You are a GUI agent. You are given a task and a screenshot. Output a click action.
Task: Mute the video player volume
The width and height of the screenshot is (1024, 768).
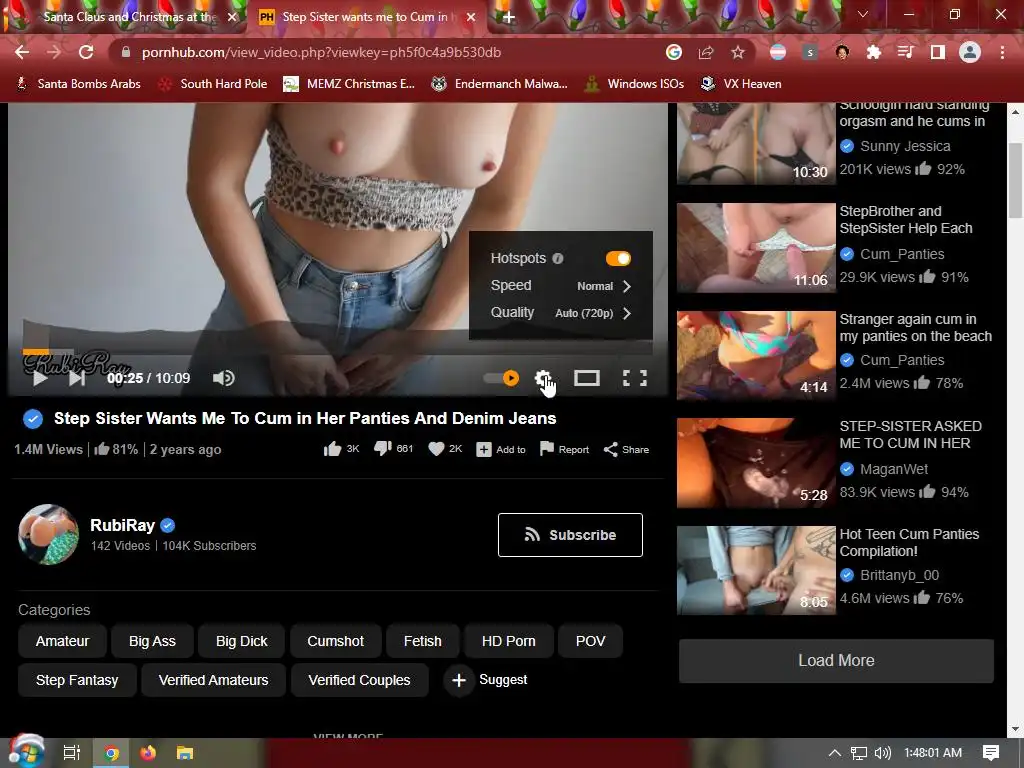point(223,378)
